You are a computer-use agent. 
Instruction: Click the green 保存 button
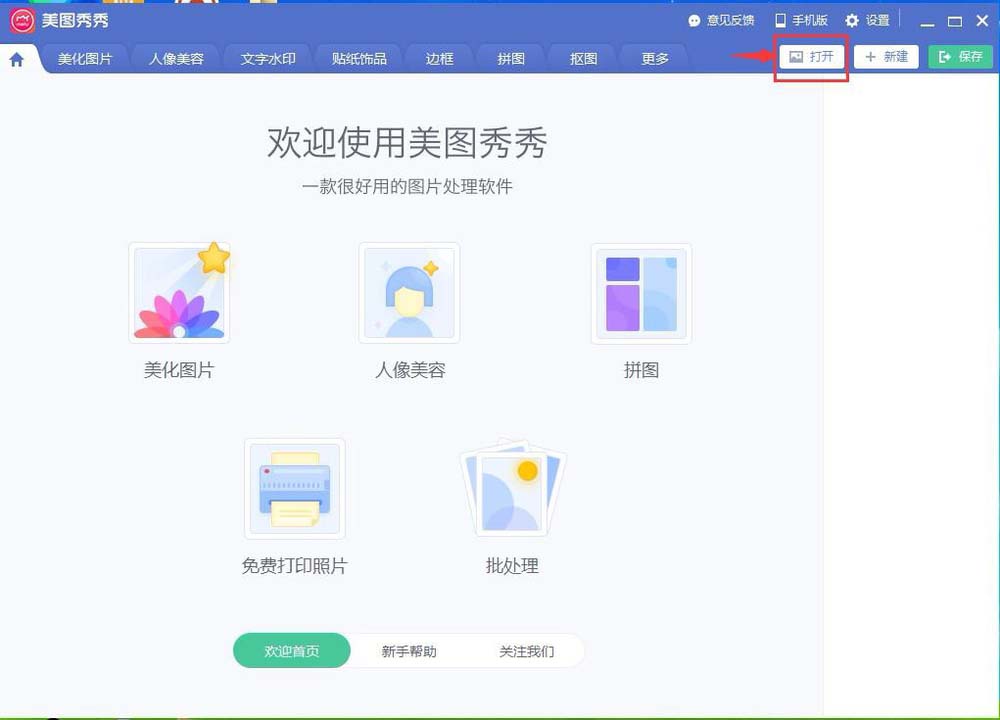coord(960,57)
